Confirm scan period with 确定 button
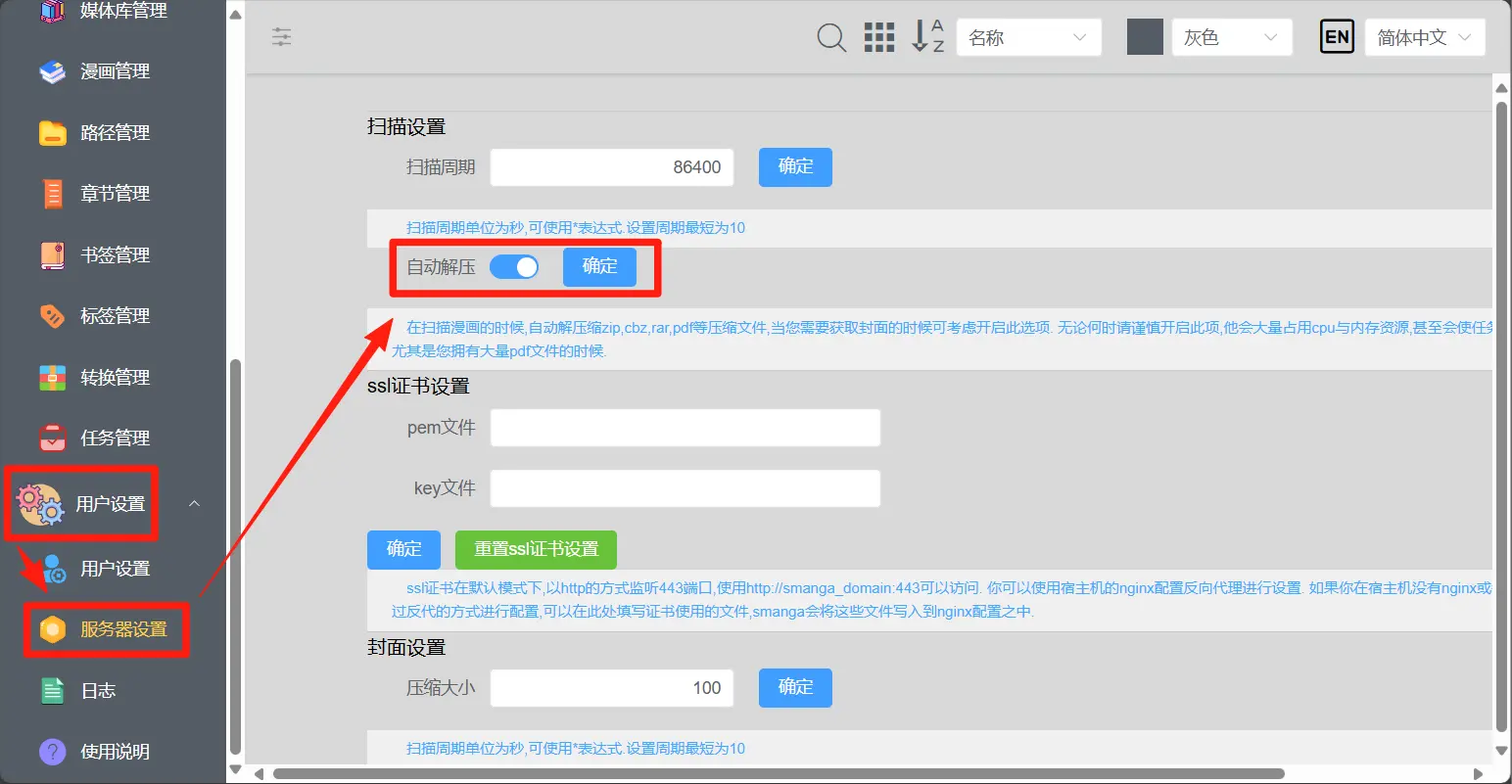 [x=795, y=167]
